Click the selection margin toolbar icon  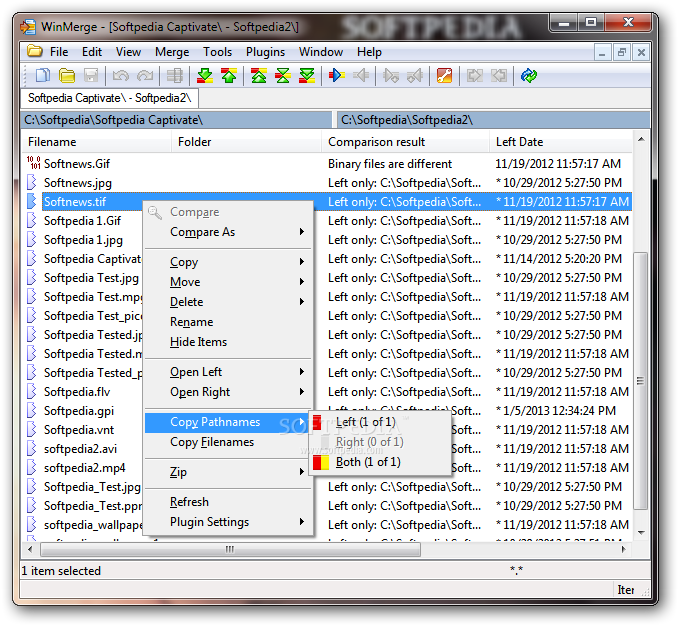(175, 76)
